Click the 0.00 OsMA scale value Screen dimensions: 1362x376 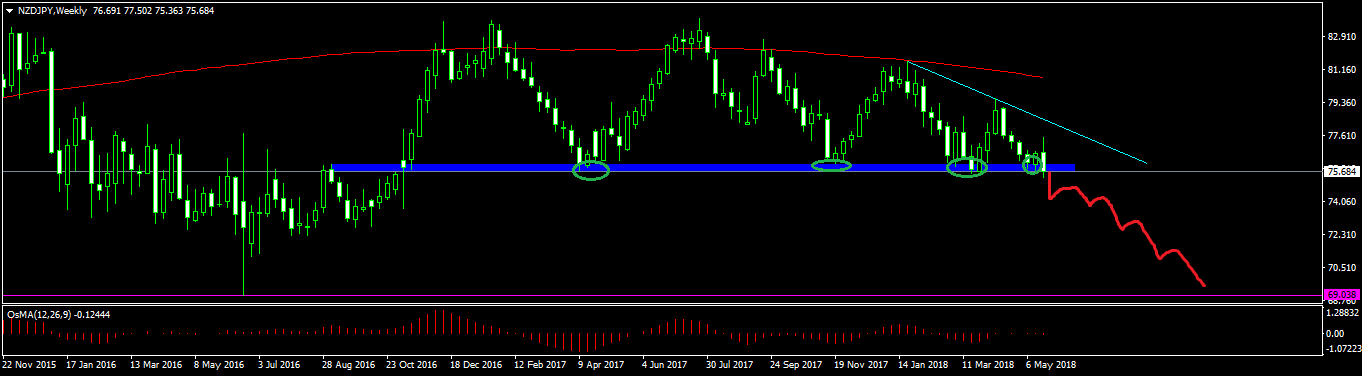point(1336,333)
